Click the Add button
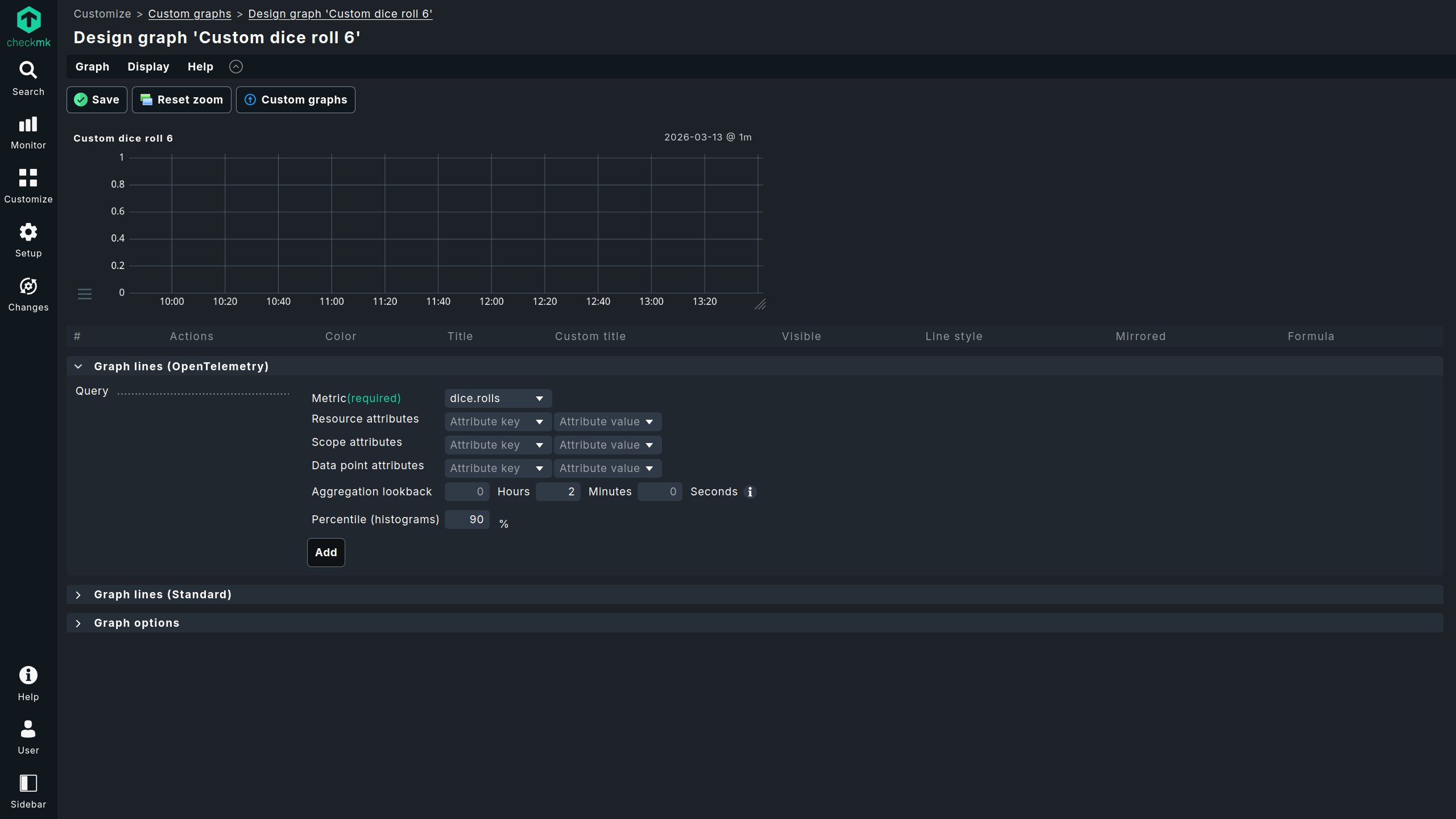1456x819 pixels. (326, 553)
